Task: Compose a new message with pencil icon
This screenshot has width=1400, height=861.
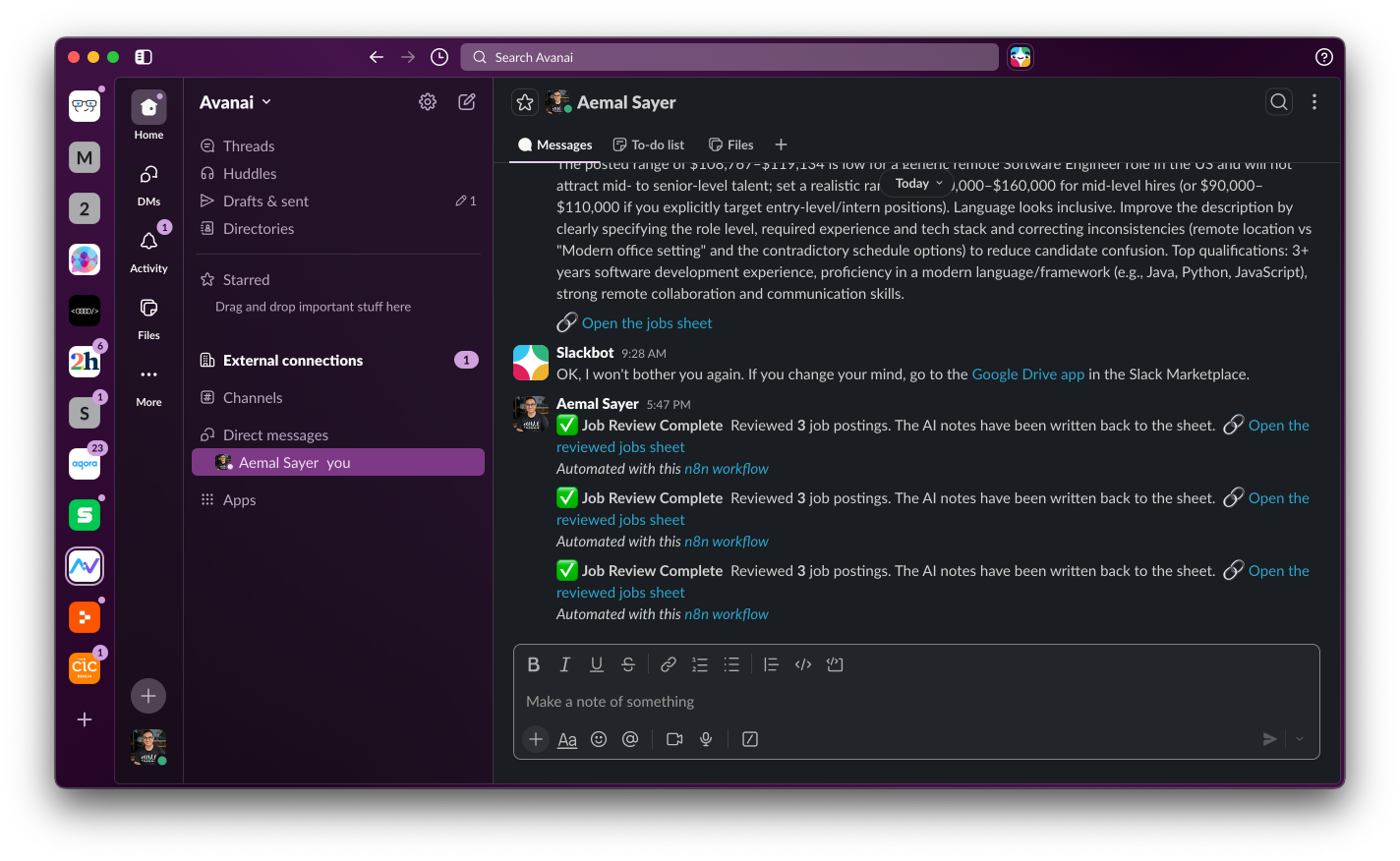Action: click(x=467, y=101)
